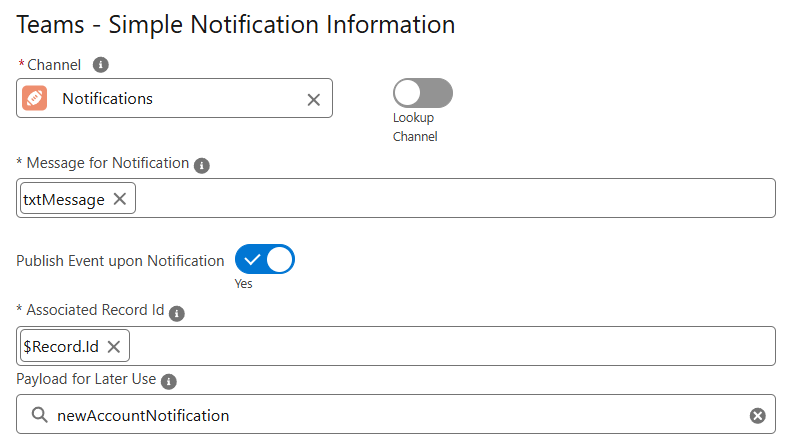Remove the $Record.Id pill
786x440 pixels.
(114, 346)
